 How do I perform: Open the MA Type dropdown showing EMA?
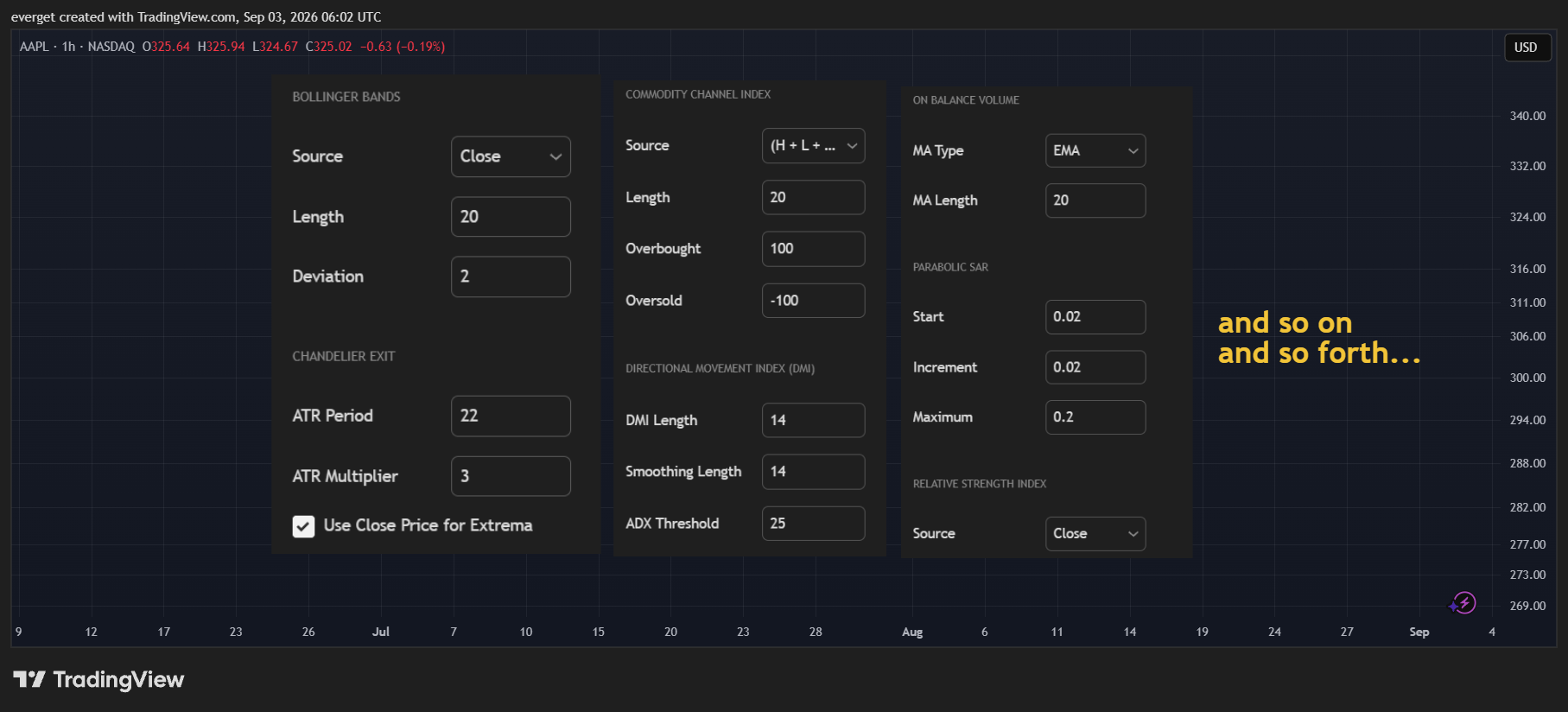tap(1095, 150)
